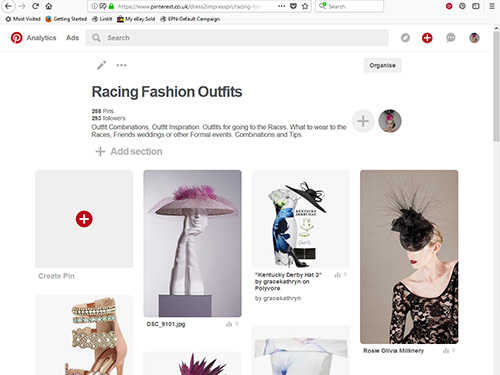This screenshot has width=500, height=375.
Task: View stats icon on Kentucky Derby Hat pin
Action: 338,275
